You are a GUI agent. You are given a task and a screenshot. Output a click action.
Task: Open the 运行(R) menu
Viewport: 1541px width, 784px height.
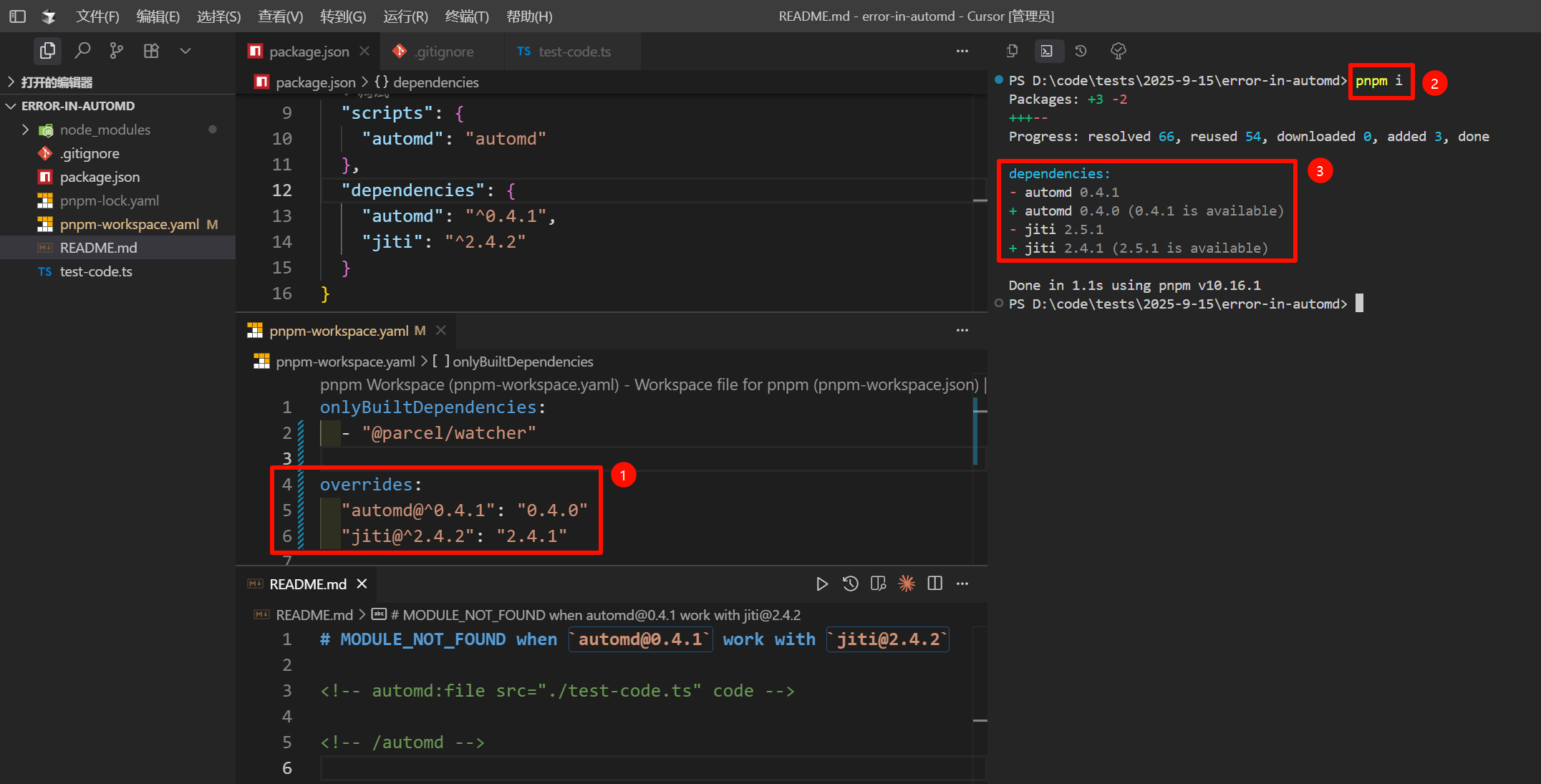pos(405,16)
